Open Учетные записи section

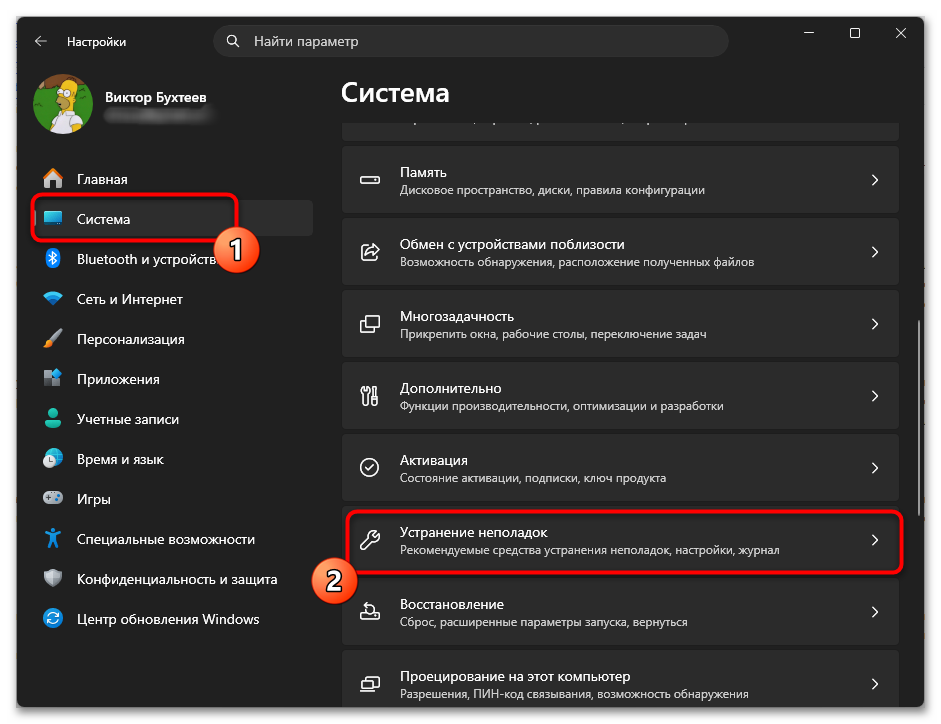click(x=174, y=418)
